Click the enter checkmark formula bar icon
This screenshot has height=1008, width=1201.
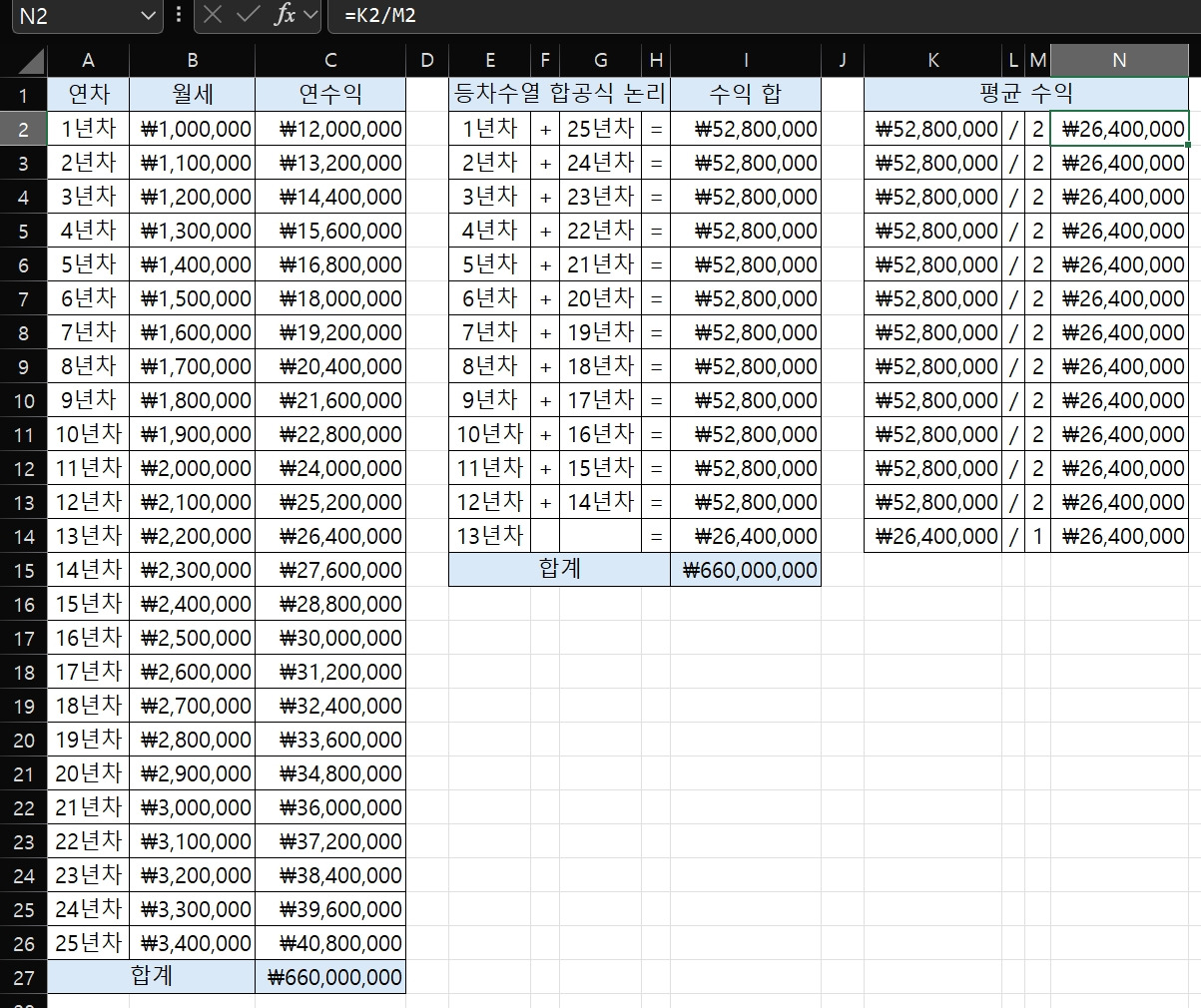(x=248, y=16)
